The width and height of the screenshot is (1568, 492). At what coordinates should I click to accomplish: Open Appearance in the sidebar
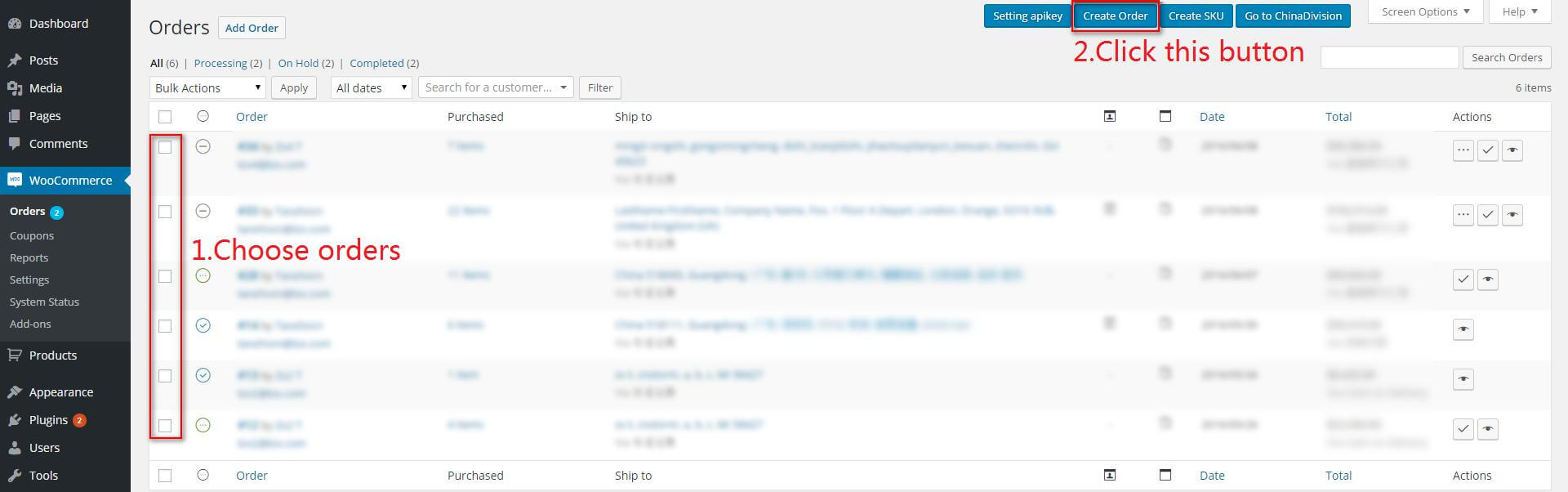[60, 392]
